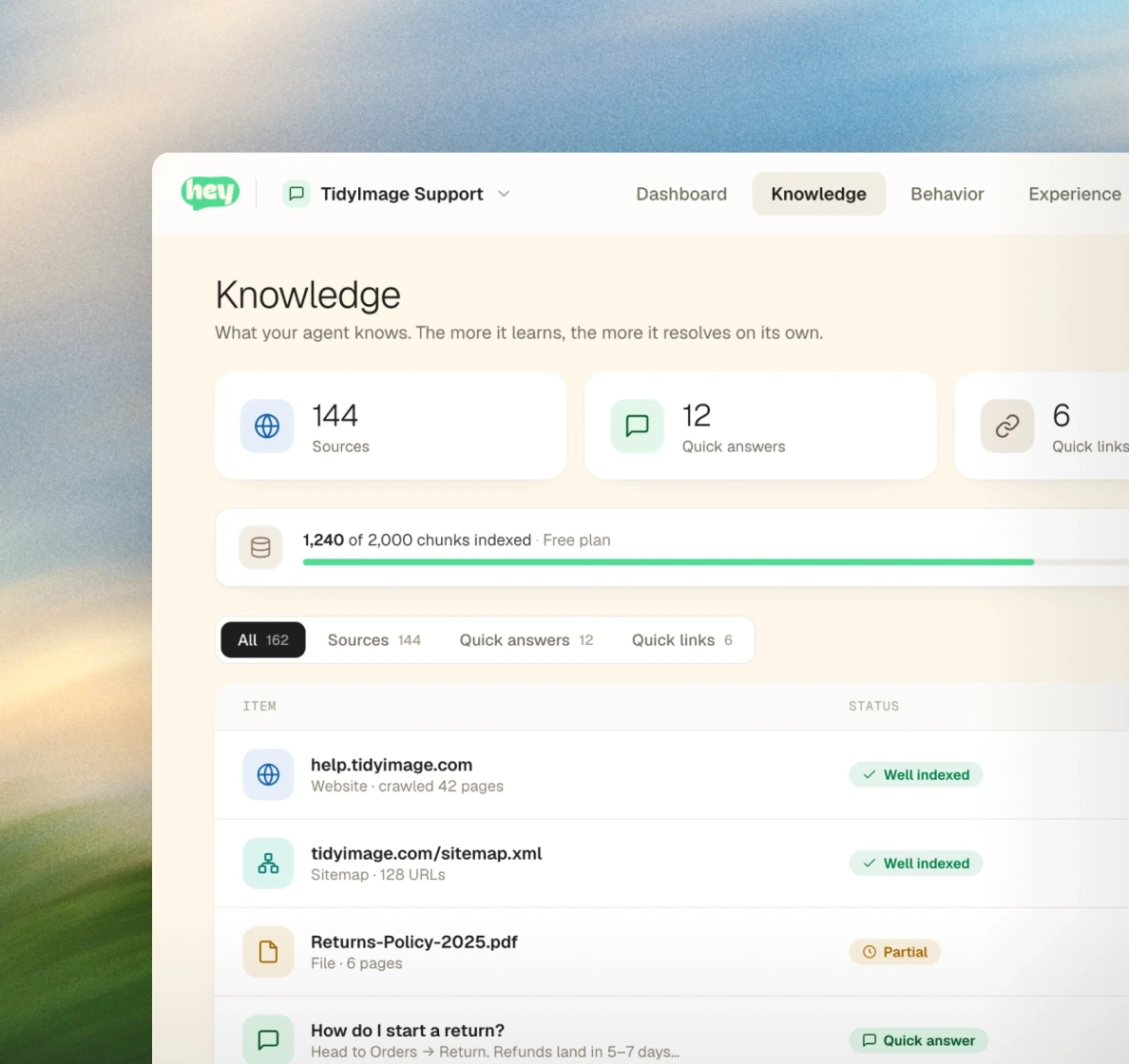The width and height of the screenshot is (1129, 1064).
Task: Filter by Quick answers 12
Action: click(526, 639)
